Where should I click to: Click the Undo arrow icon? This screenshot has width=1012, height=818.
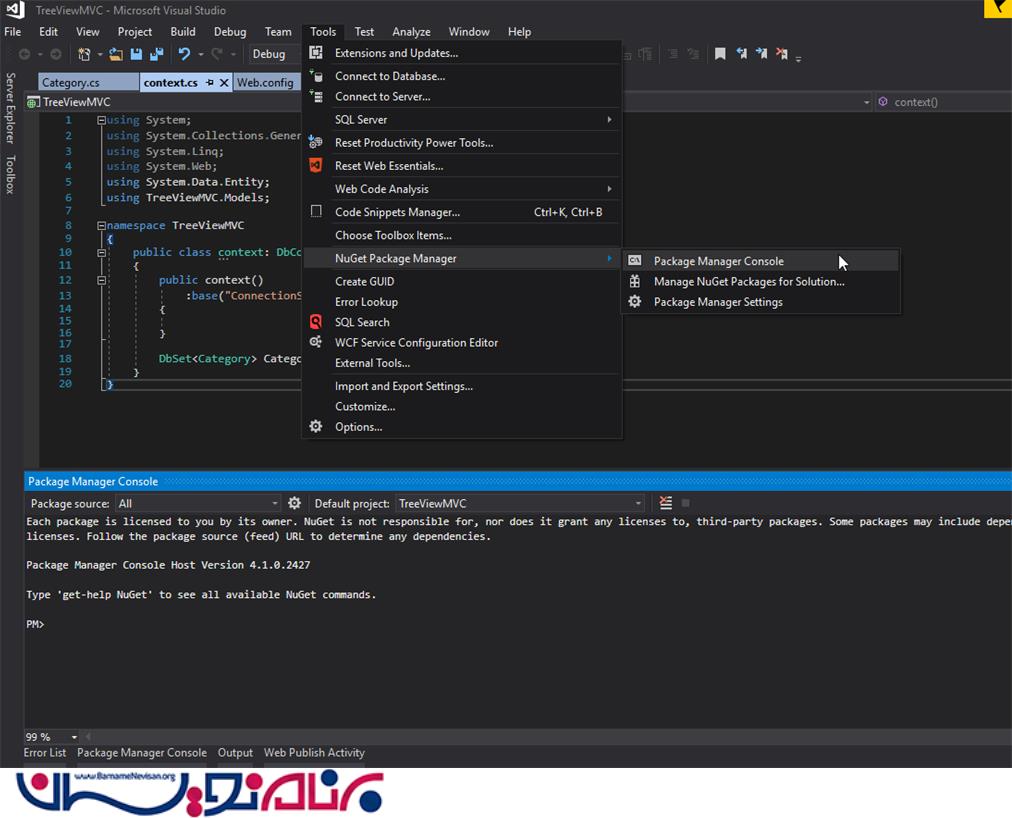pyautogui.click(x=185, y=54)
